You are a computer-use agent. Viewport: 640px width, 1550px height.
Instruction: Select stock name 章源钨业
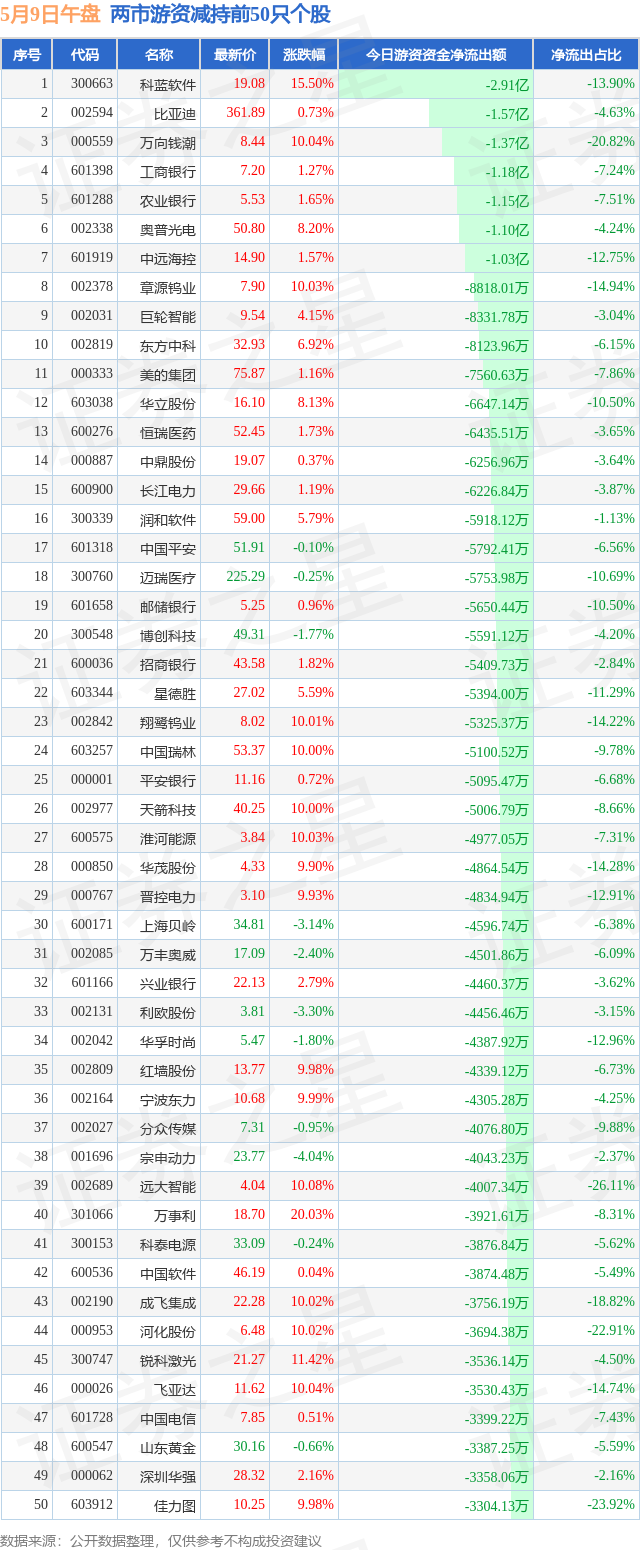point(168,287)
